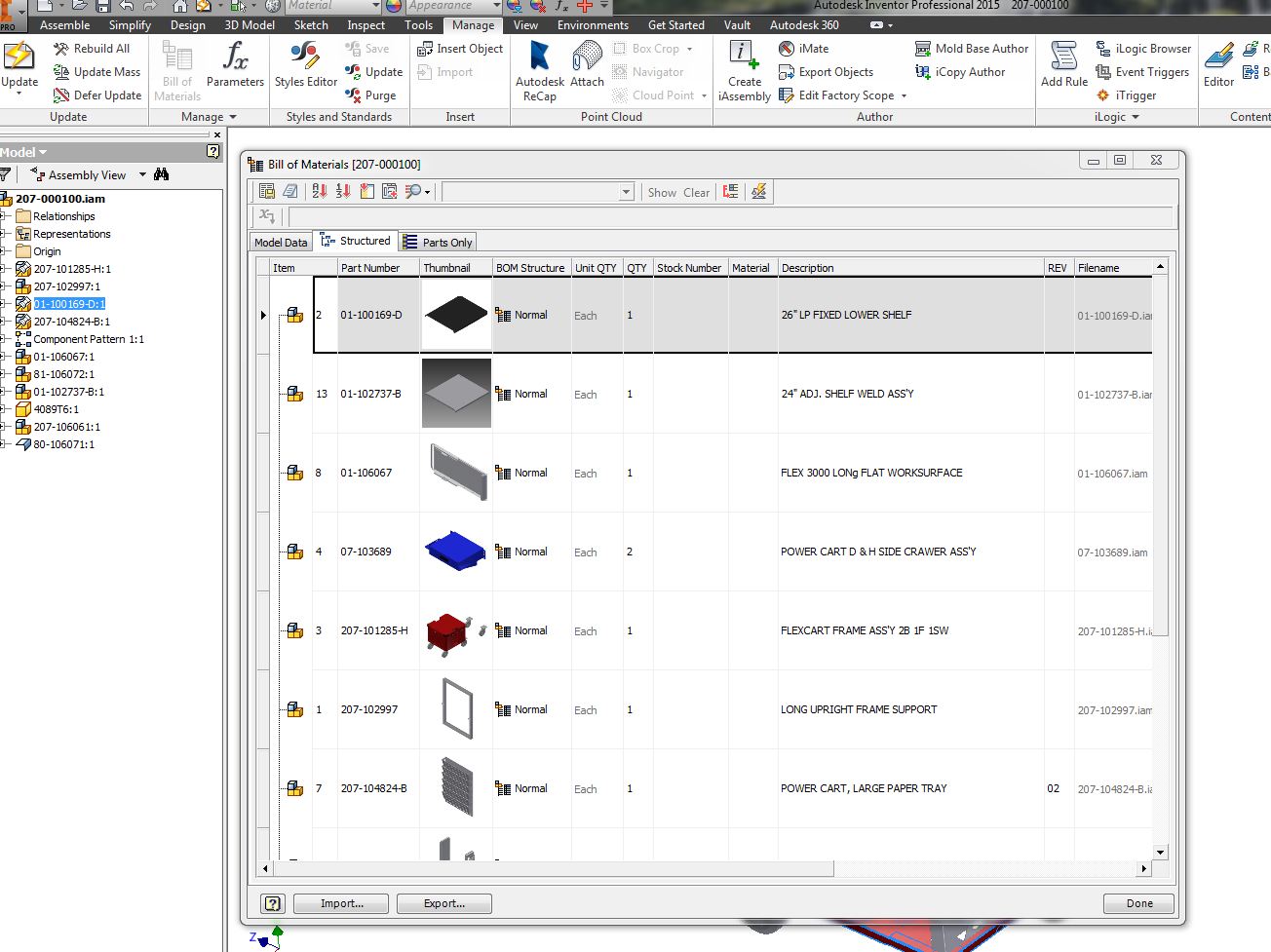Click Add Custom iProperty Columns icon

tap(366, 192)
